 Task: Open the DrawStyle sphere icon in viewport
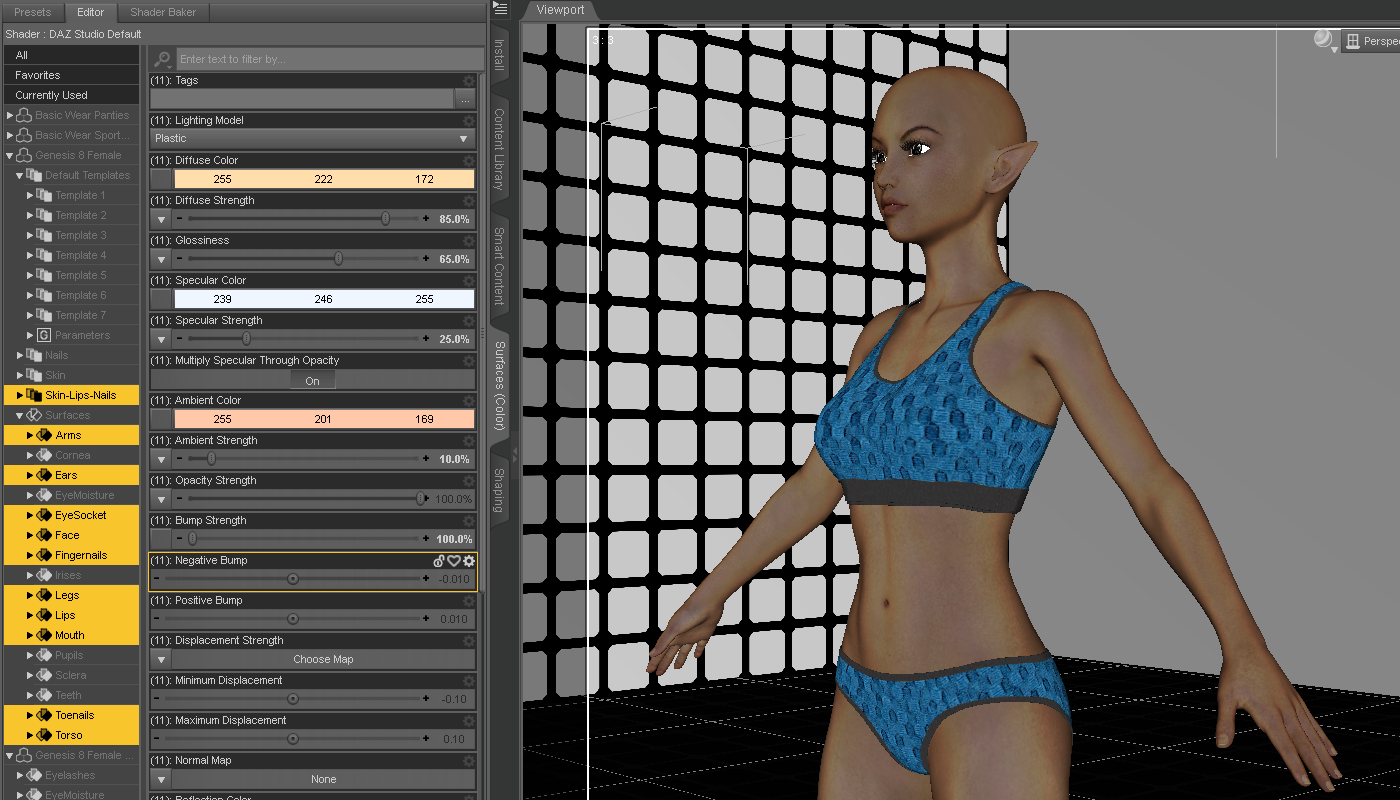(x=1324, y=40)
